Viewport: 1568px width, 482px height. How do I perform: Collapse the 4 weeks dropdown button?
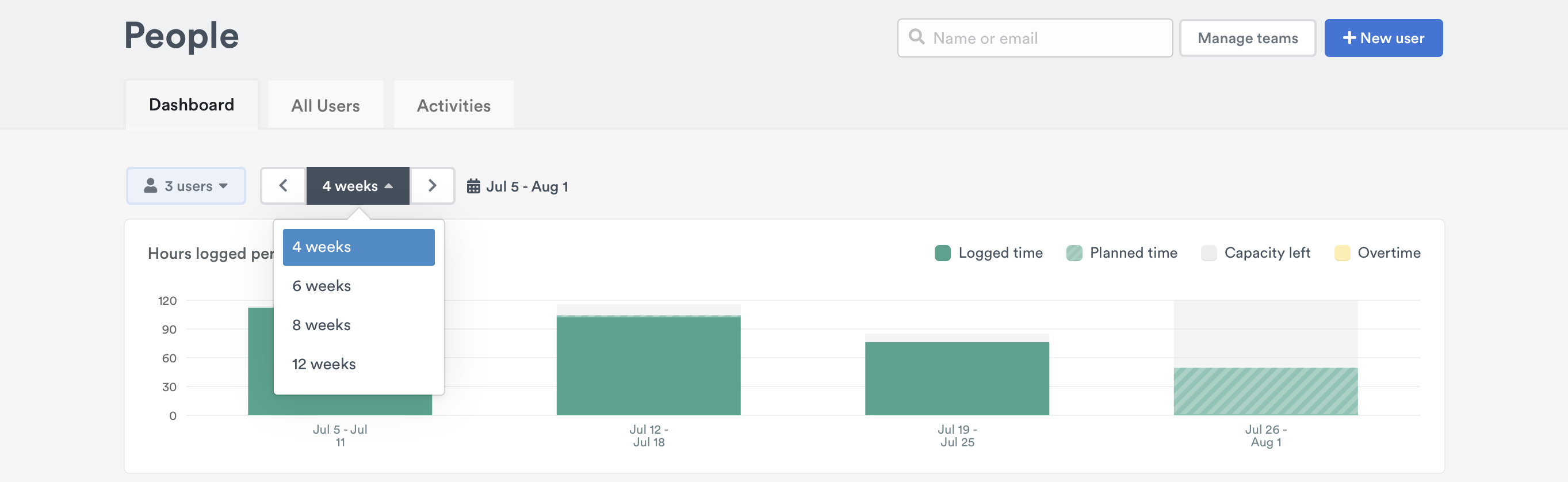point(357,186)
